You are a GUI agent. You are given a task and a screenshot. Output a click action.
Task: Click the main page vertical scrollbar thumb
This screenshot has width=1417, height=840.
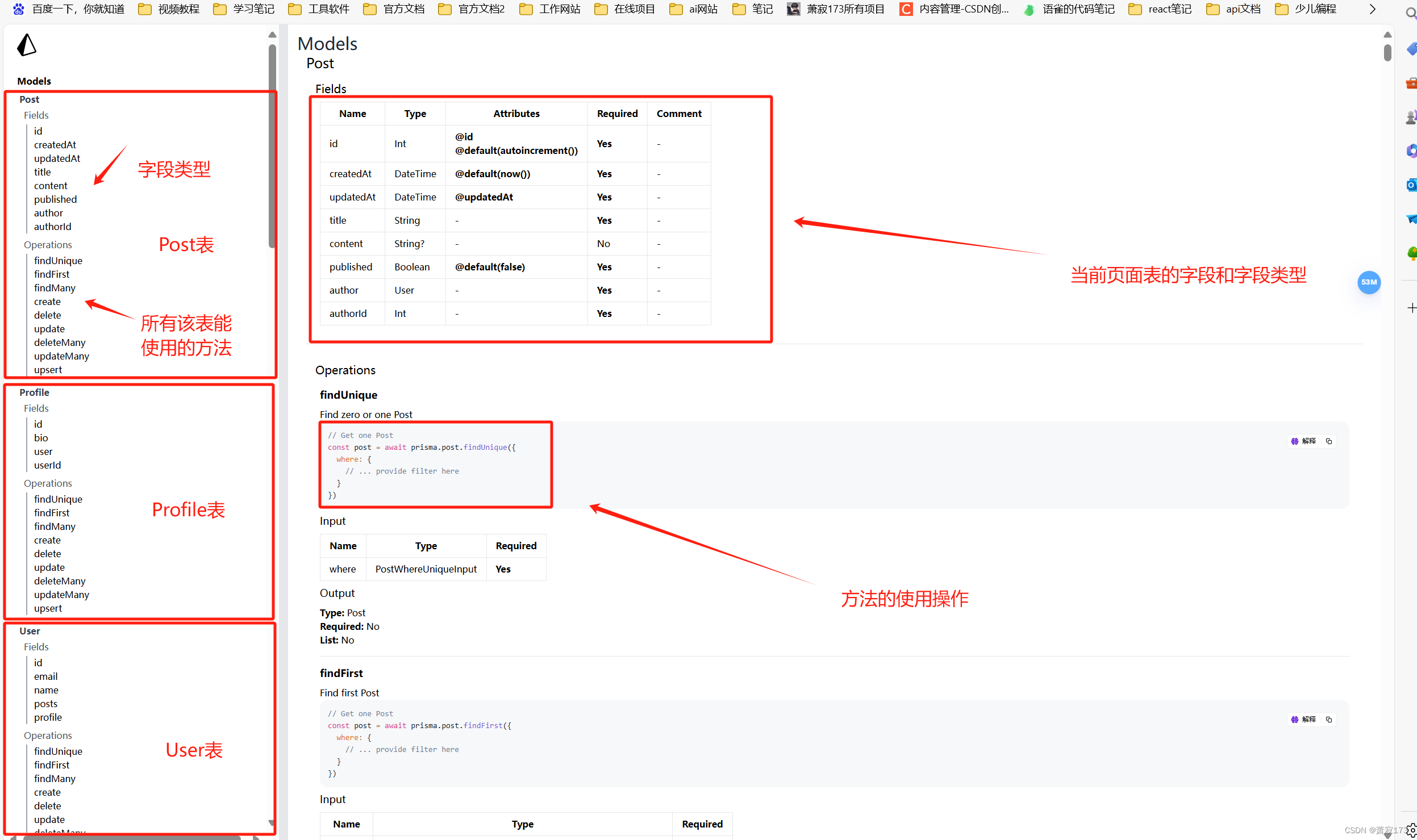click(1387, 53)
